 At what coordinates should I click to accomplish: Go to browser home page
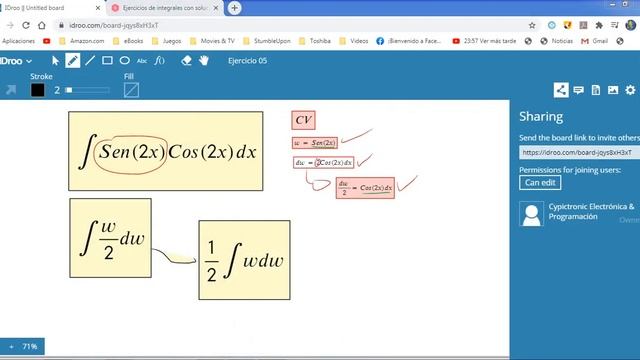pyautogui.click(x=42, y=25)
